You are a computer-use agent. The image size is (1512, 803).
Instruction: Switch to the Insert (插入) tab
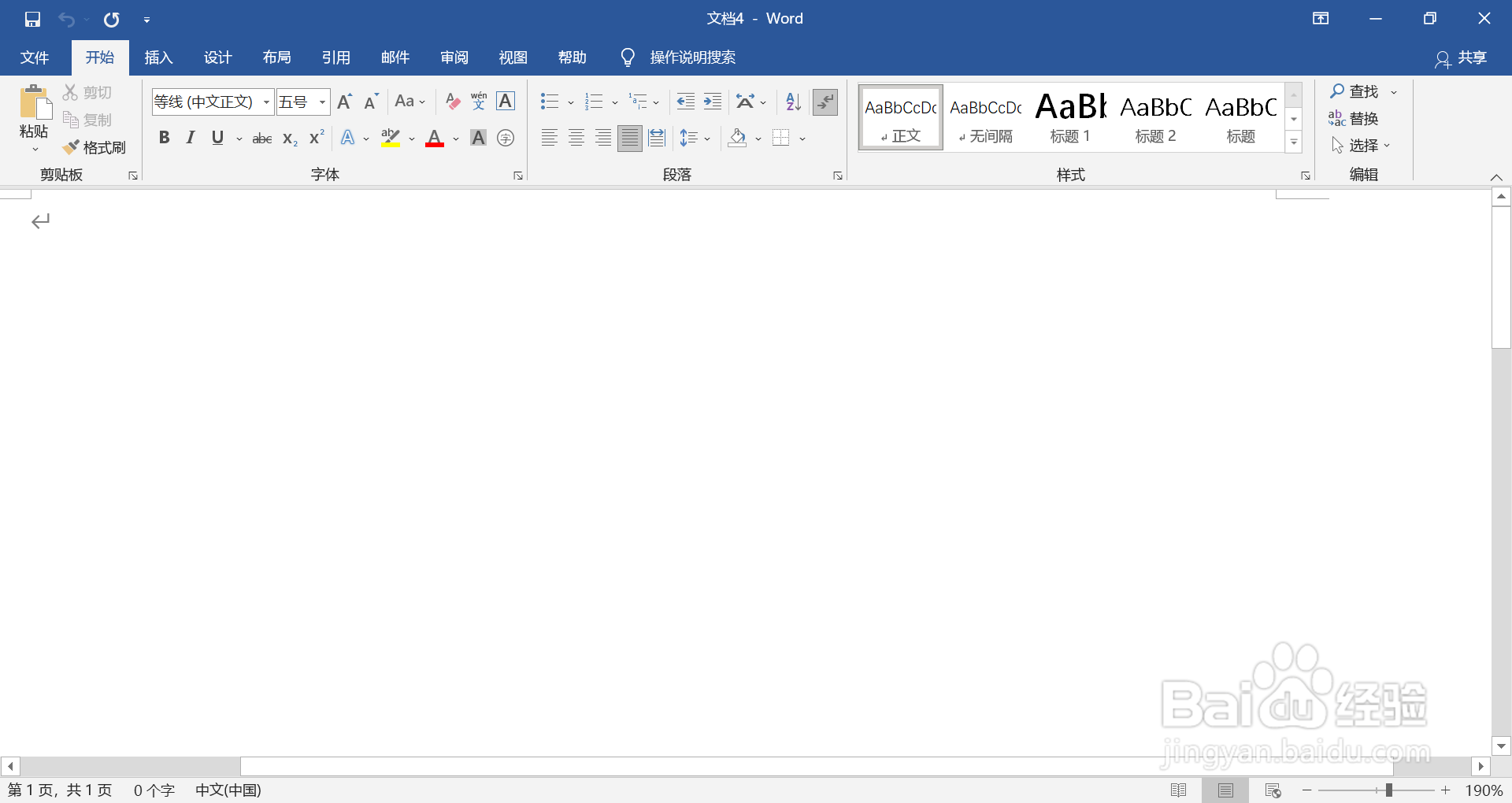pos(158,57)
